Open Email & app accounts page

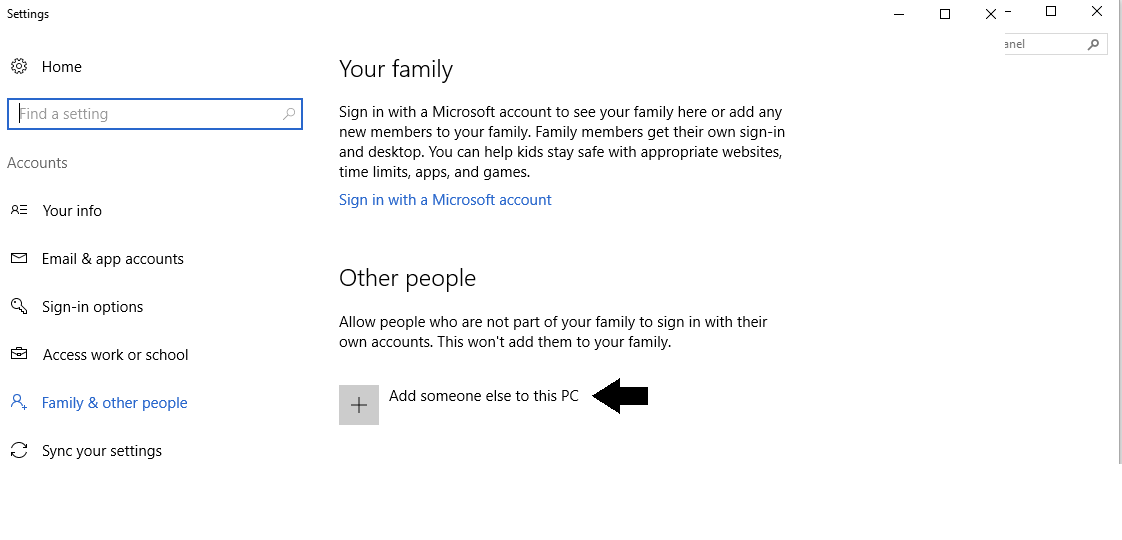112,259
